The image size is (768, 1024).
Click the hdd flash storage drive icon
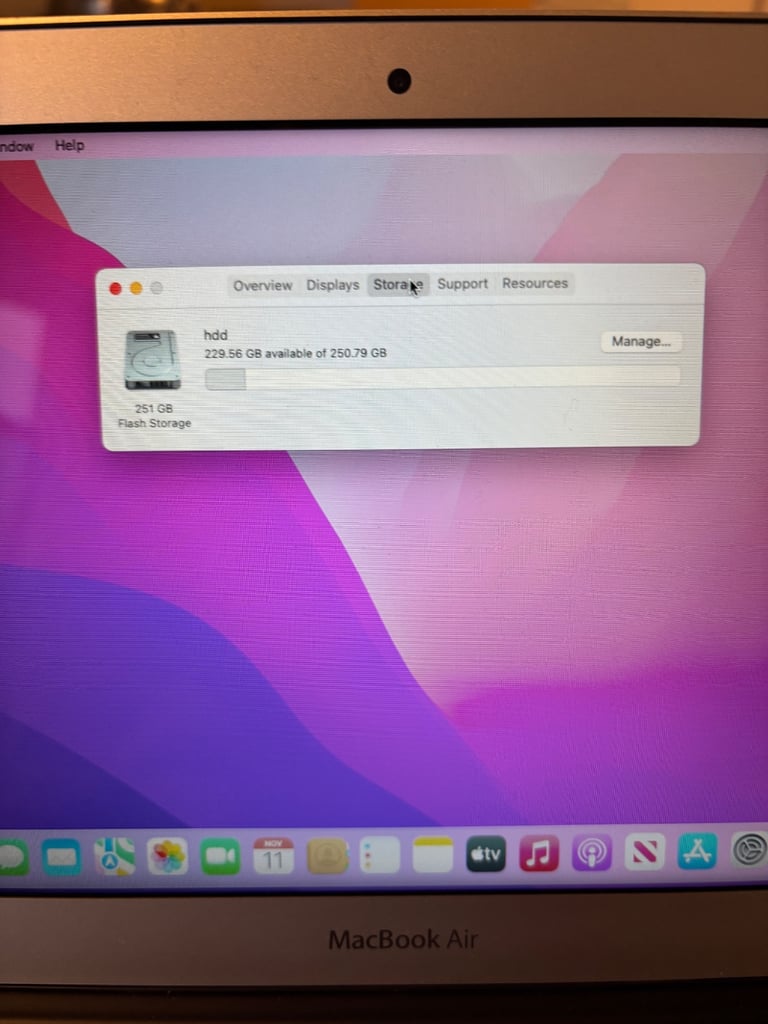tap(152, 359)
